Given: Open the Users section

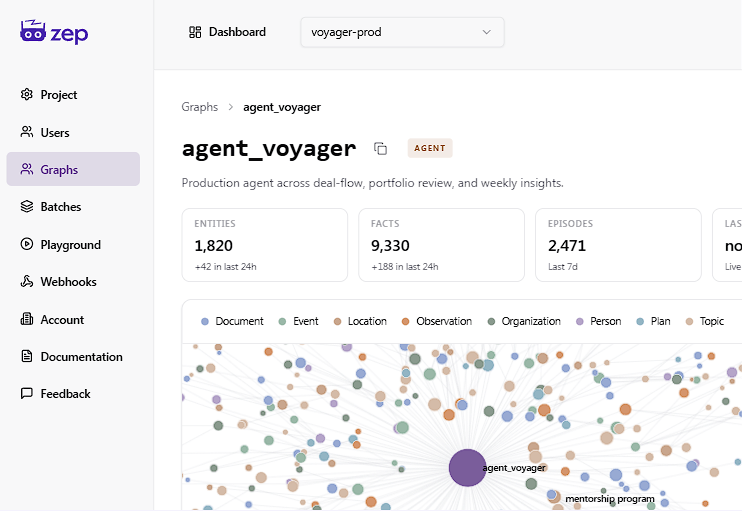Looking at the screenshot, I should point(73,132).
